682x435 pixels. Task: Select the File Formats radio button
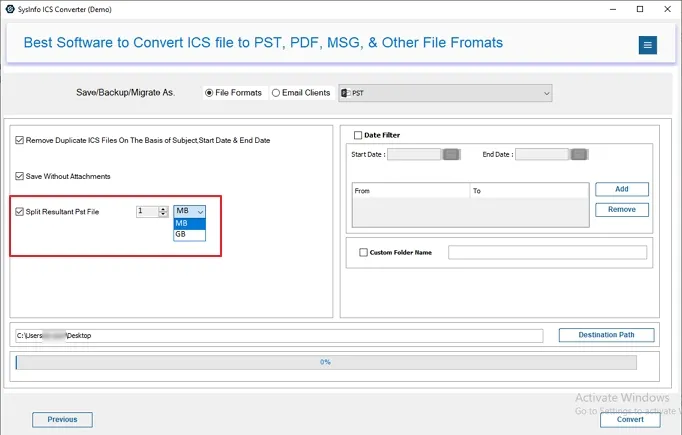pyautogui.click(x=209, y=93)
